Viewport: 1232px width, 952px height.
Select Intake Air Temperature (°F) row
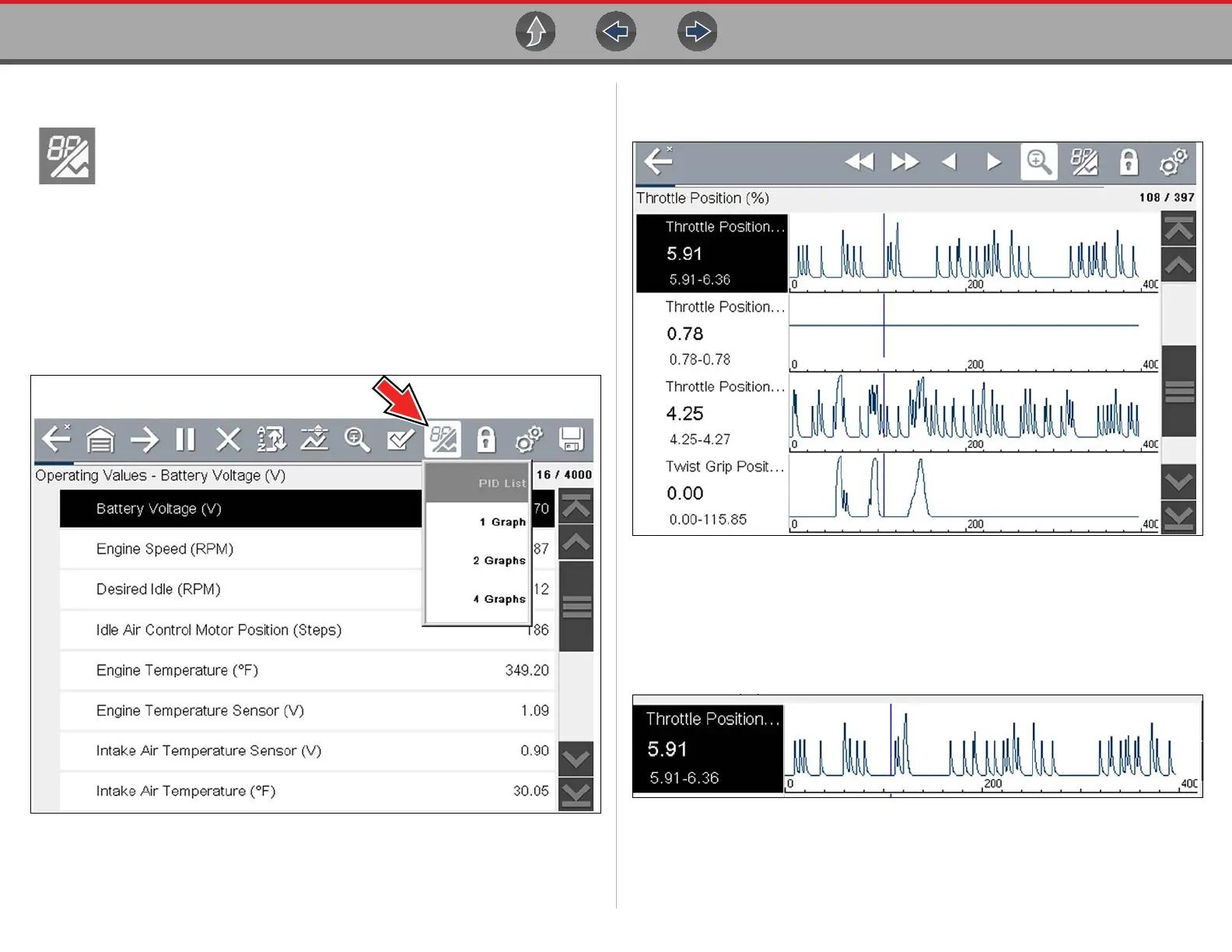pos(307,792)
